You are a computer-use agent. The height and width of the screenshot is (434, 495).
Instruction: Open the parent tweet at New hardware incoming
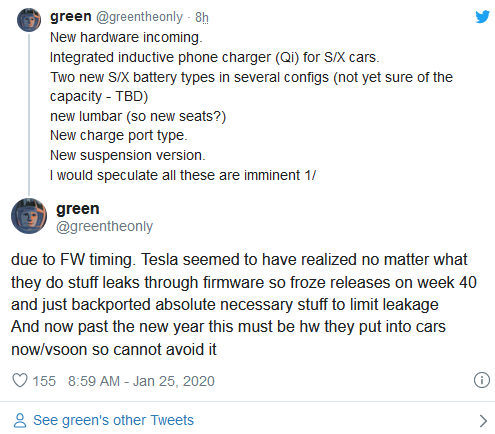126,37
